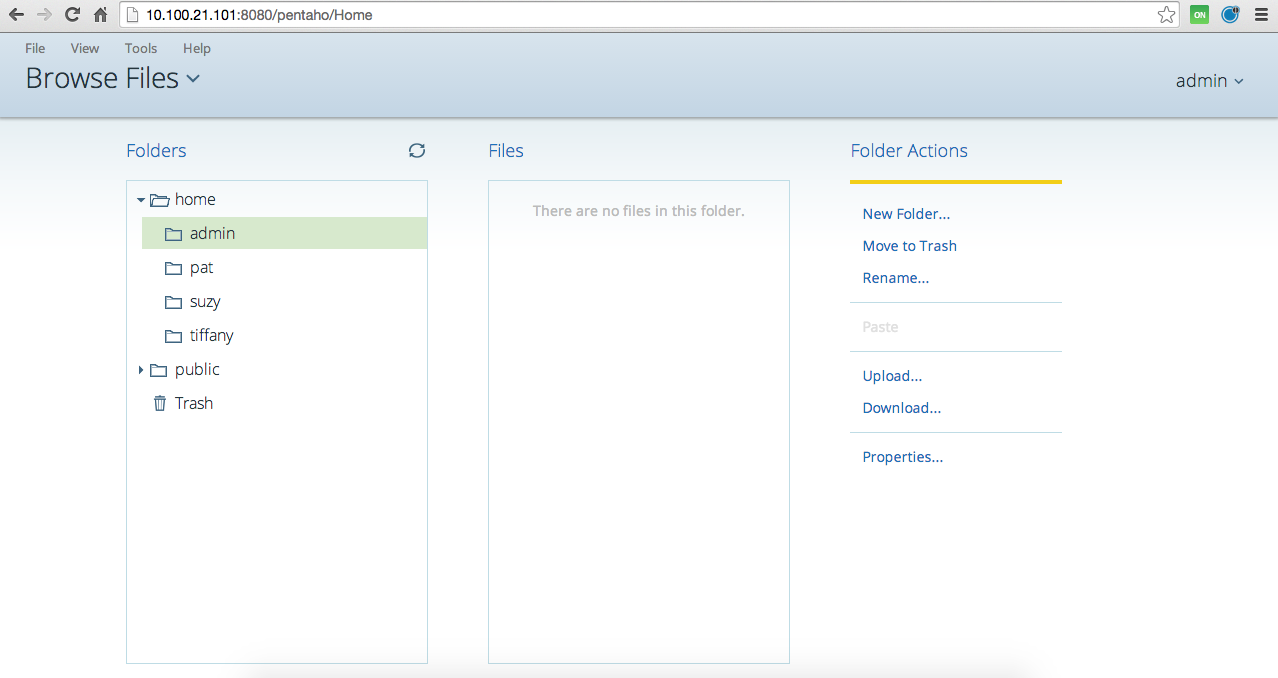Image resolution: width=1278 pixels, height=678 pixels.
Task: Click the admin folder icon
Action: click(174, 234)
